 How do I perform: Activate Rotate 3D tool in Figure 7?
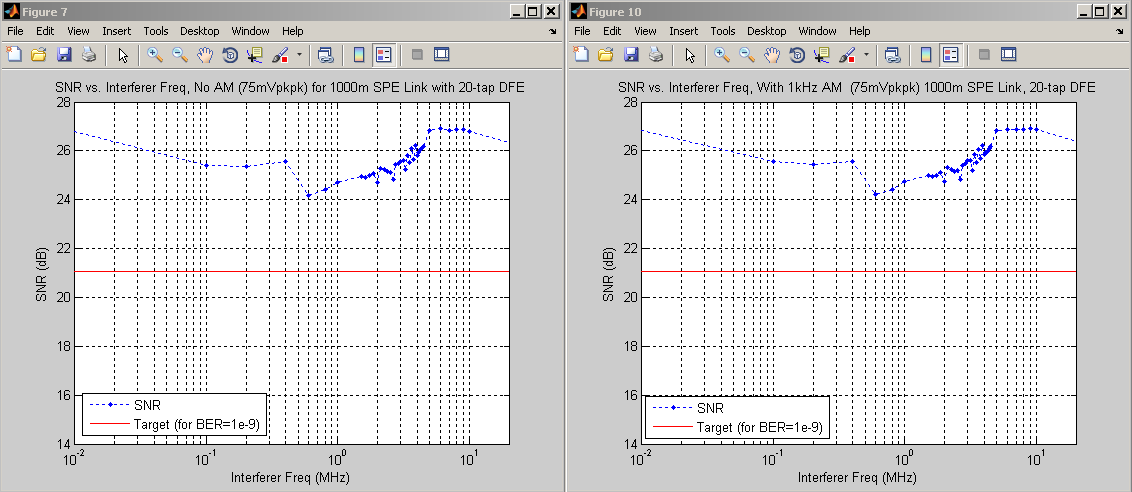tap(230, 54)
